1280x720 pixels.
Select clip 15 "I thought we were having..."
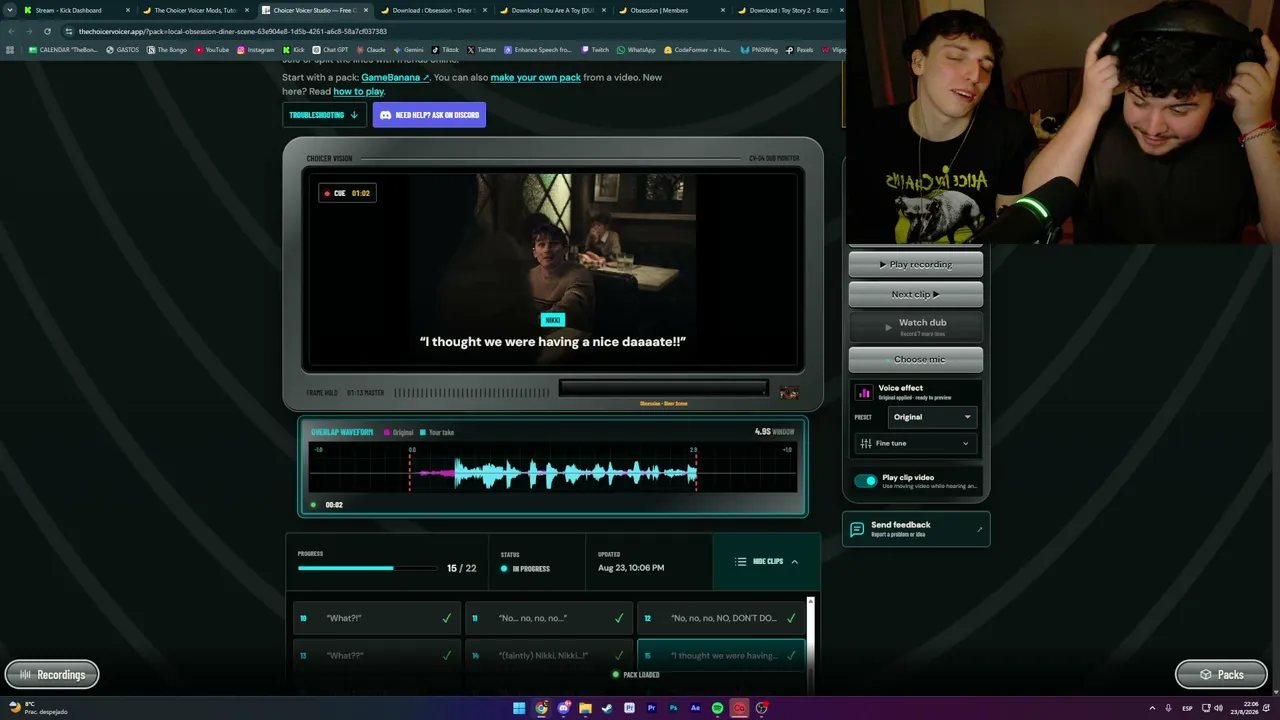(x=721, y=656)
